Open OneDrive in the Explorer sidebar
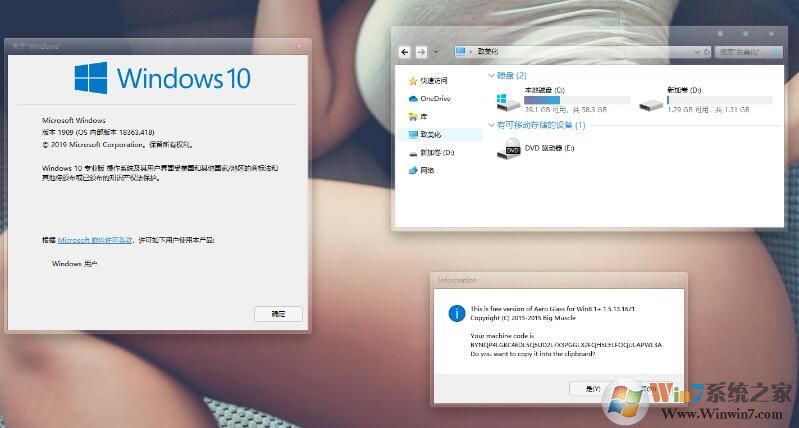This screenshot has height=428, width=799. pyautogui.click(x=430, y=99)
